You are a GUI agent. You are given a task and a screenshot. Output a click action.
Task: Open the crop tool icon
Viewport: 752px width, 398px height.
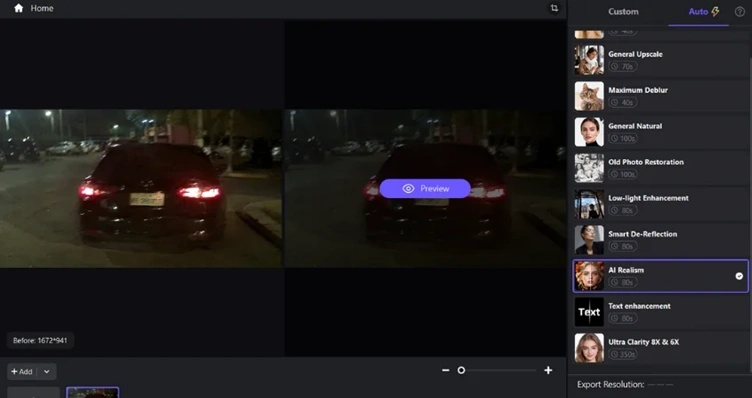coord(554,8)
